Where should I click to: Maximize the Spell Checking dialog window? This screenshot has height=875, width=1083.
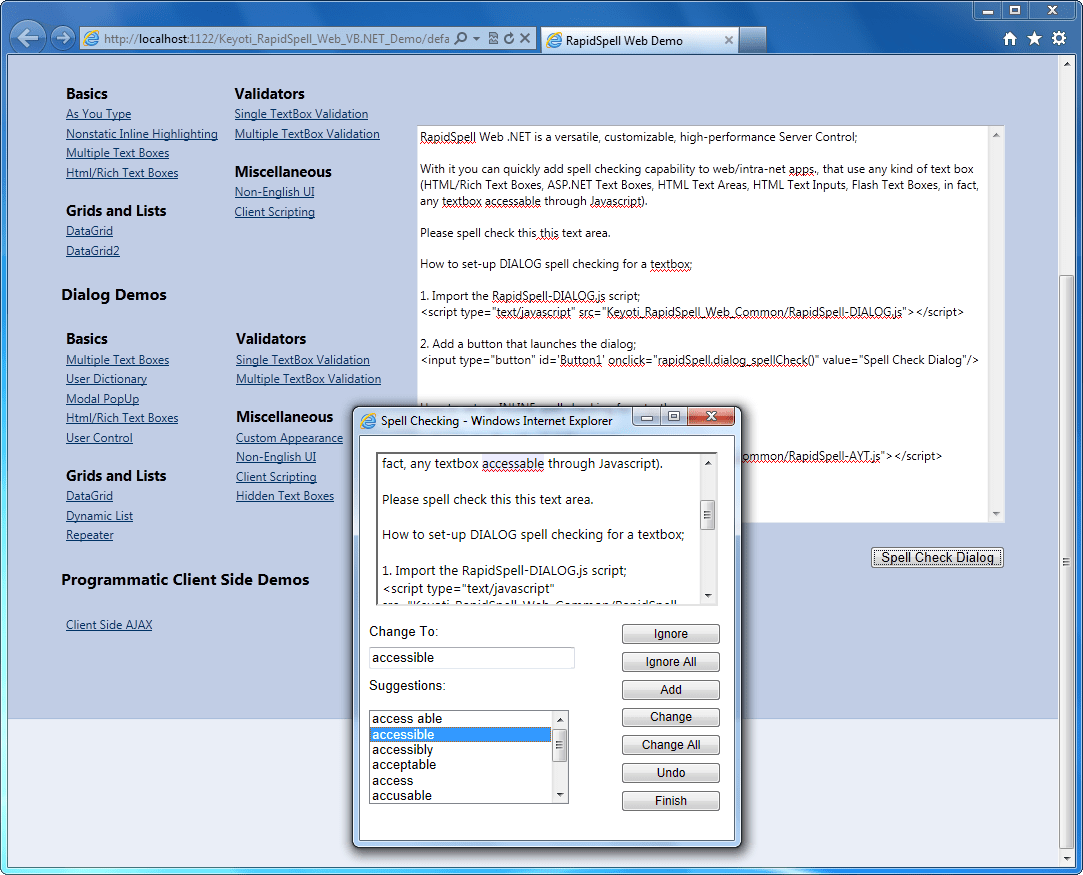point(673,416)
